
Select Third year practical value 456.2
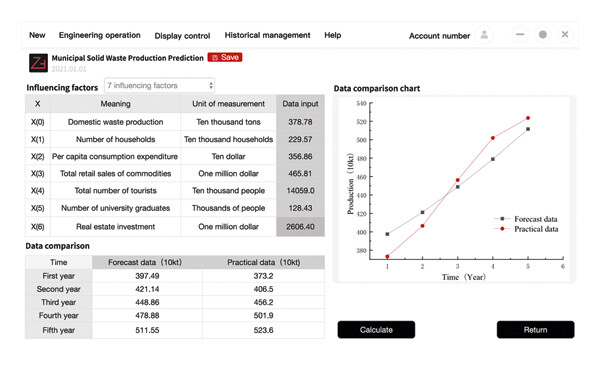tap(264, 302)
